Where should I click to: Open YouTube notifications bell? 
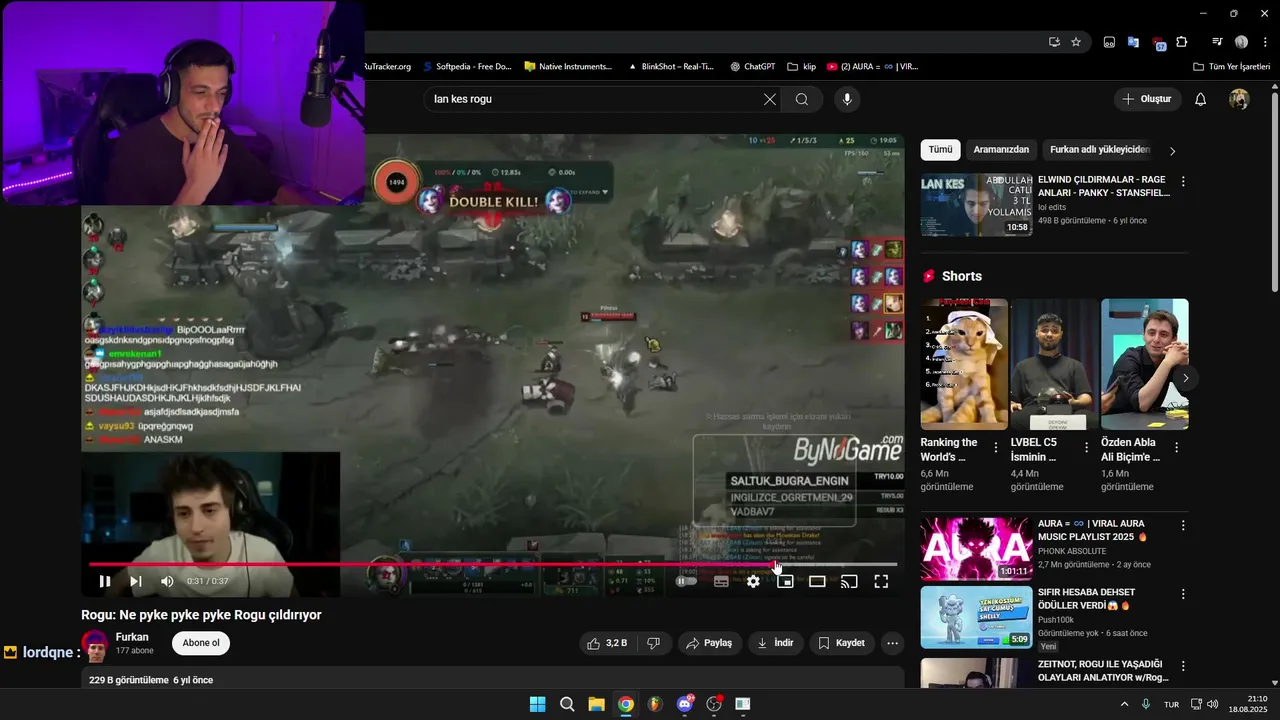(x=1201, y=99)
